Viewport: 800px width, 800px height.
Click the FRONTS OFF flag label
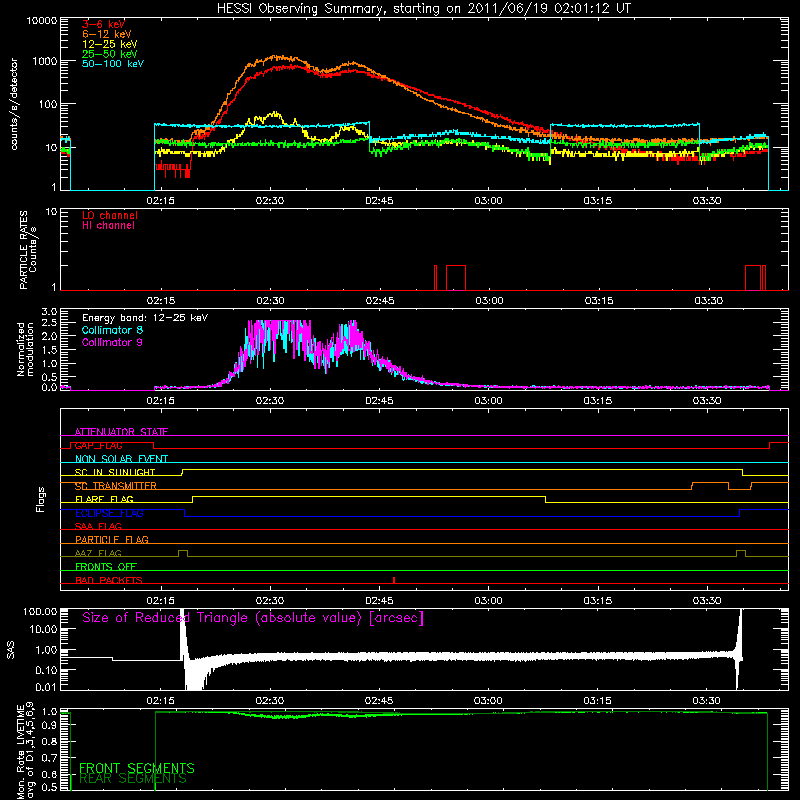(x=106, y=566)
